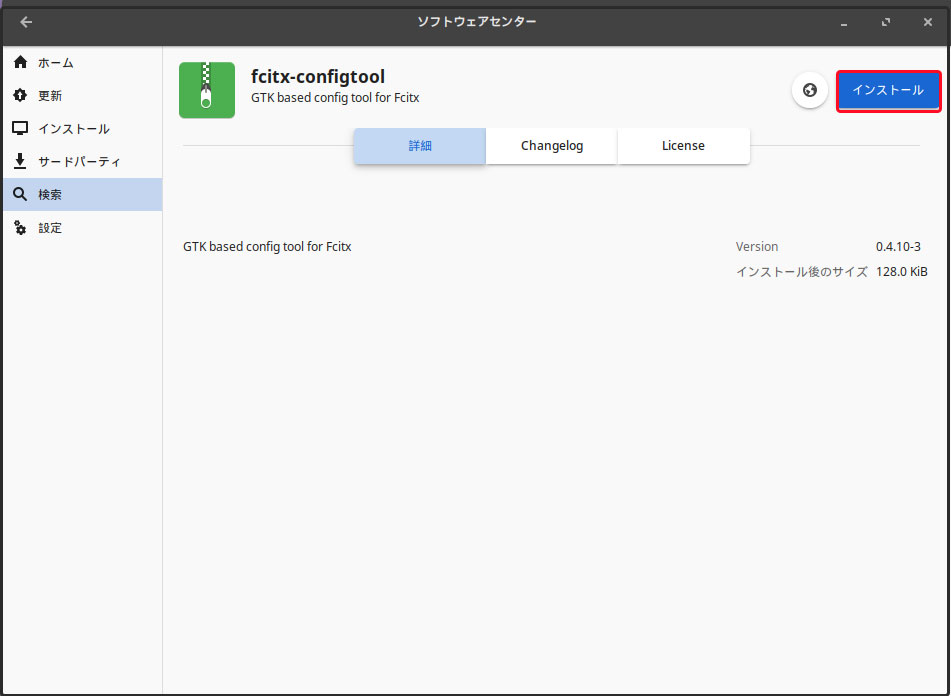The image size is (951, 696).
Task: Maximize the Software Center window
Action: pyautogui.click(x=885, y=22)
